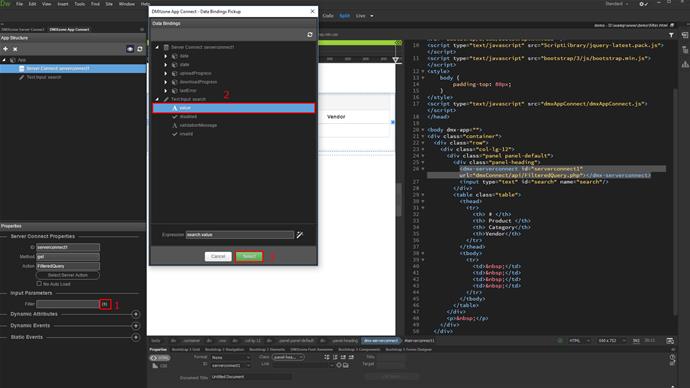Image resolution: width=690 pixels, height=388 pixels.
Task: Click the green Select button in dialog
Action: pos(249,256)
